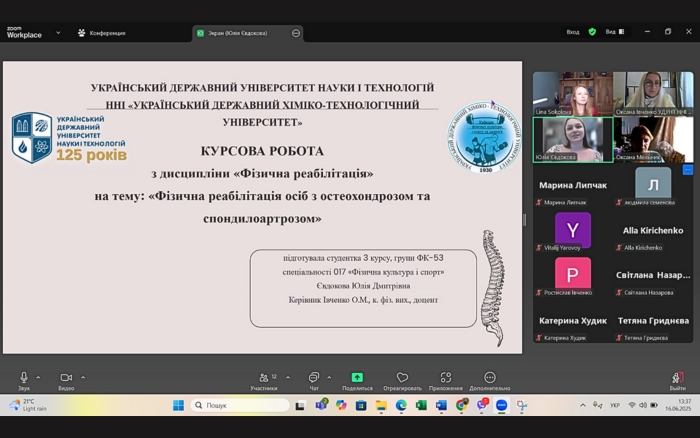This screenshot has height=438, width=700.
Task: Expand video options arrow beside Видео
Action: click(x=83, y=377)
